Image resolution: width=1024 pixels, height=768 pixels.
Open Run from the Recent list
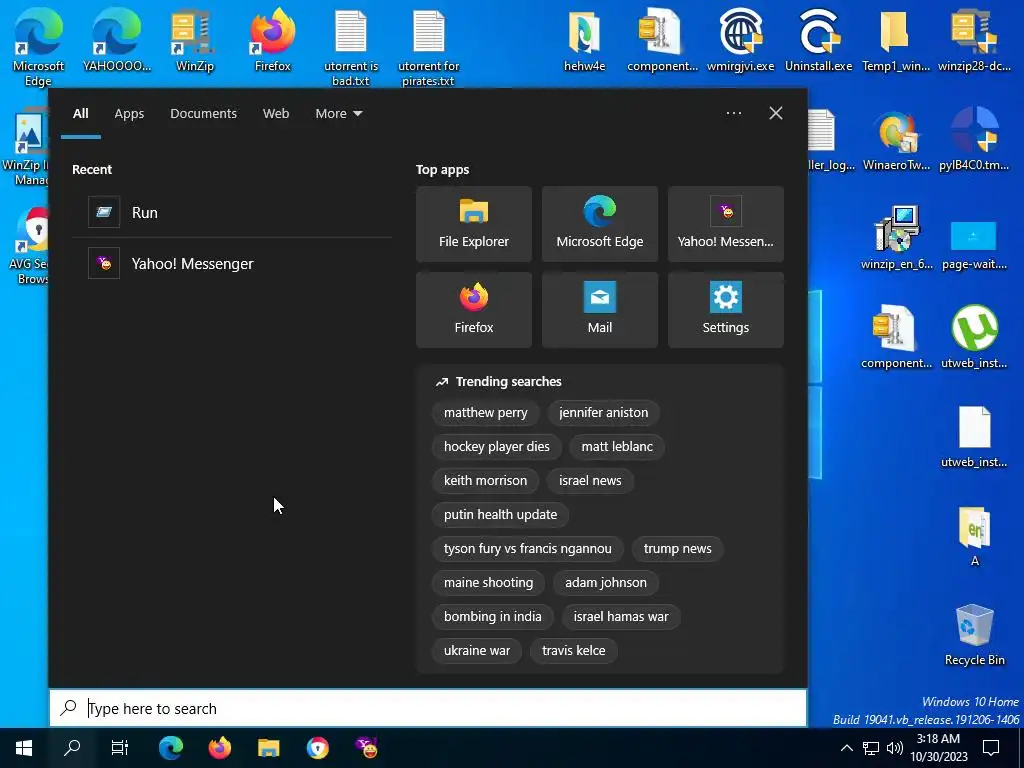pos(231,212)
